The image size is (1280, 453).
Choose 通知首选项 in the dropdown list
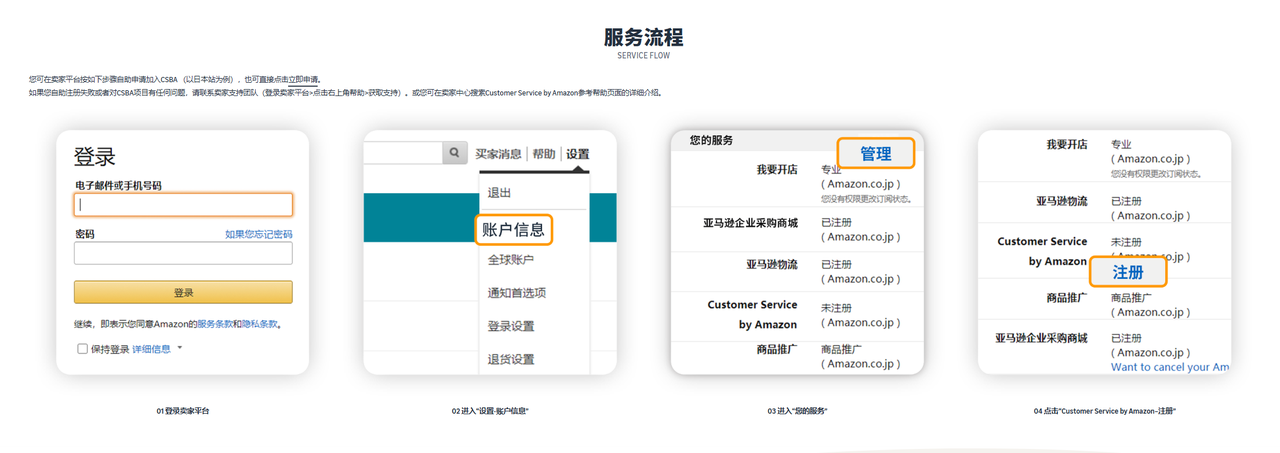tap(517, 293)
